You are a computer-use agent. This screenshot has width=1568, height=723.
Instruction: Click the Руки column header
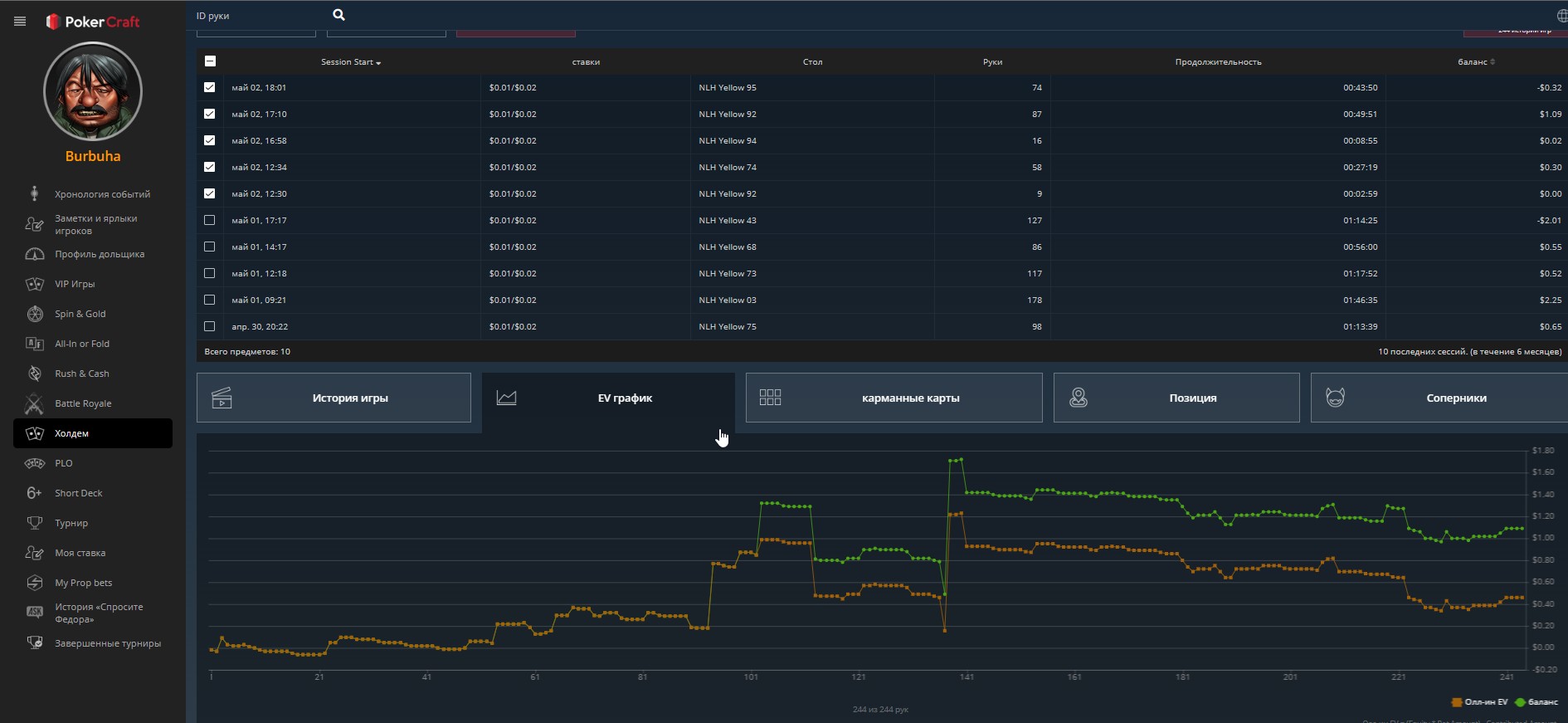992,62
